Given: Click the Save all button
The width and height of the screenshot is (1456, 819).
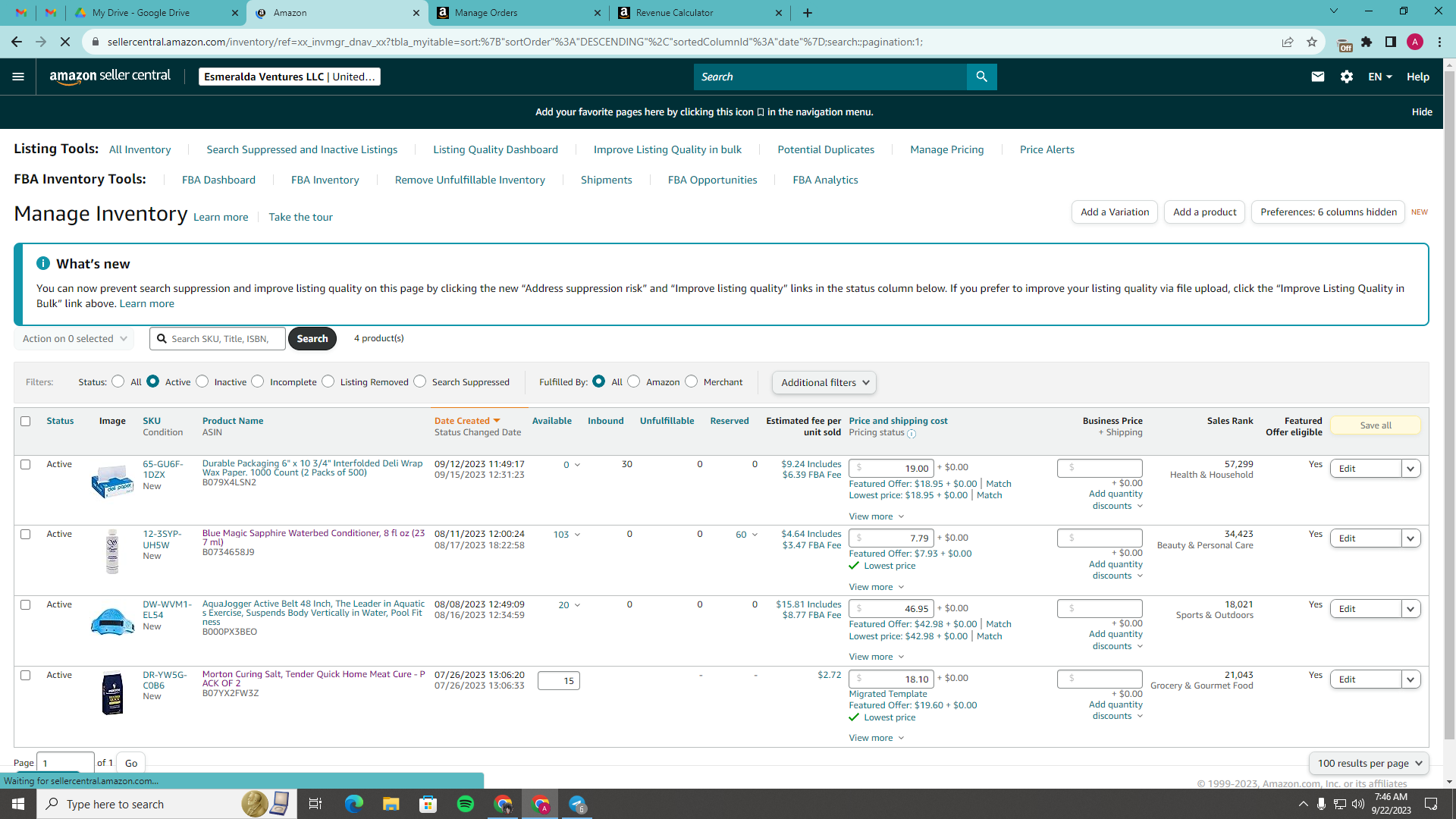Looking at the screenshot, I should pyautogui.click(x=1376, y=425).
